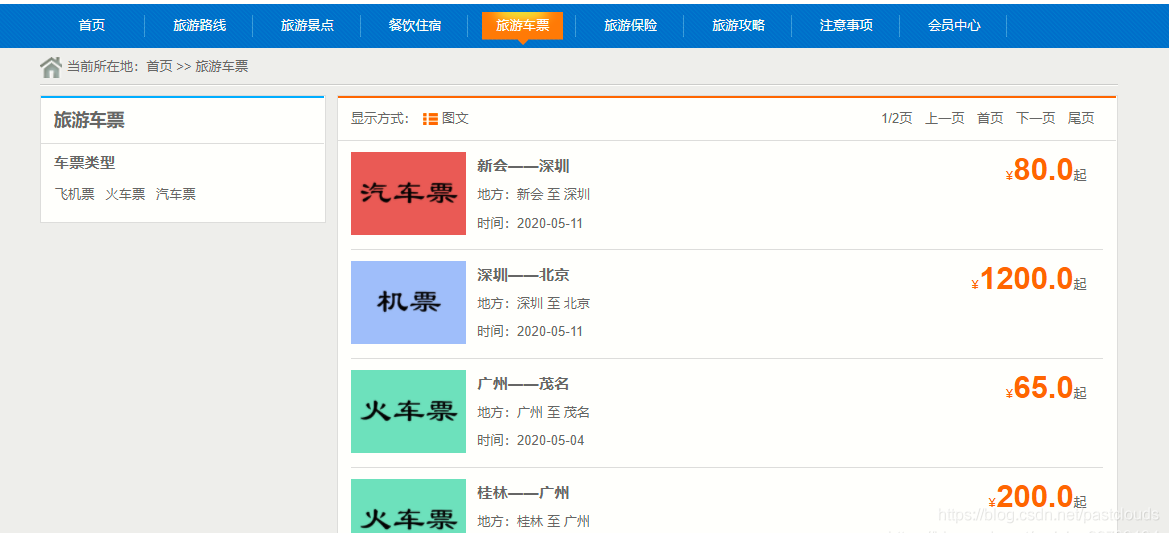
Task: Open the 广州——茂名 ticket title
Action: [523, 384]
